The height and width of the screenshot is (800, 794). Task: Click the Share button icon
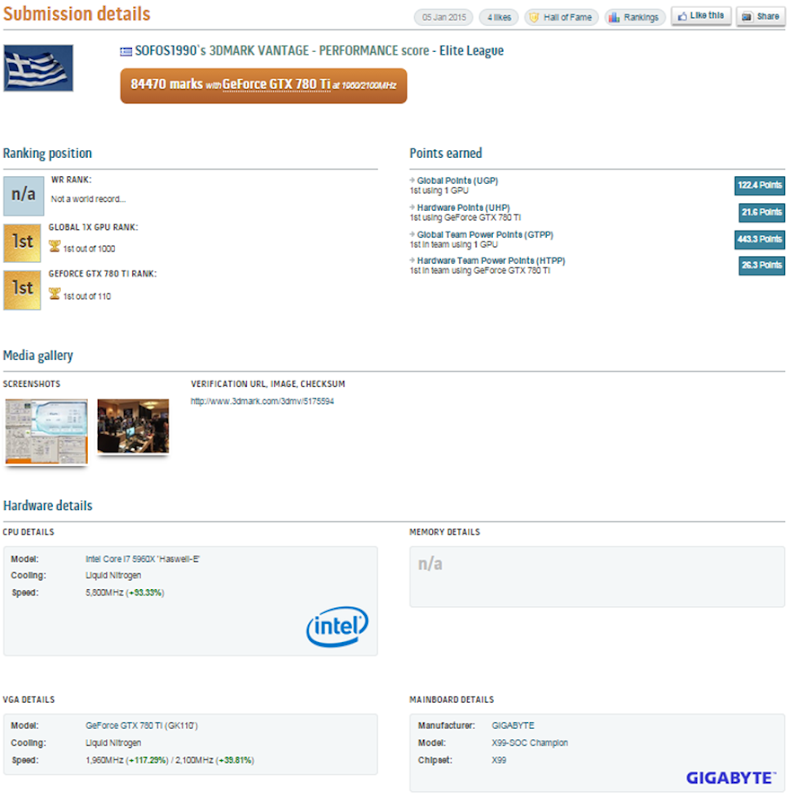click(x=747, y=17)
